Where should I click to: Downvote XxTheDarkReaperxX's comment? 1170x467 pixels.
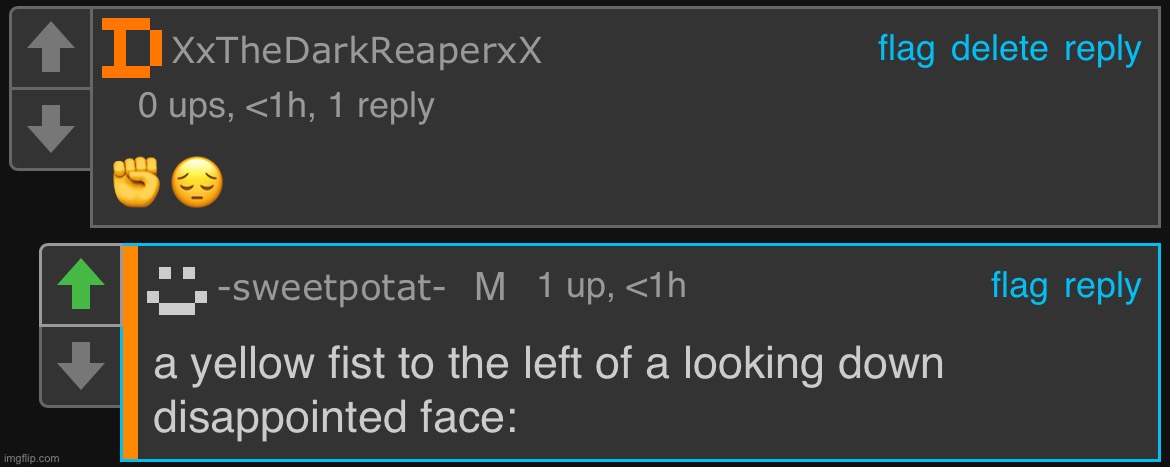pos(50,129)
